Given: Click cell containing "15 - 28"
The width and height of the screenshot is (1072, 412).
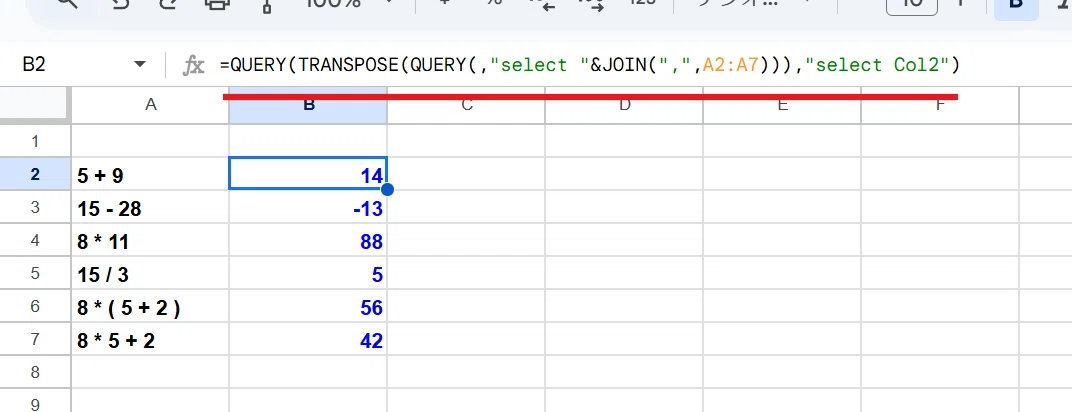Looking at the screenshot, I should point(150,208).
